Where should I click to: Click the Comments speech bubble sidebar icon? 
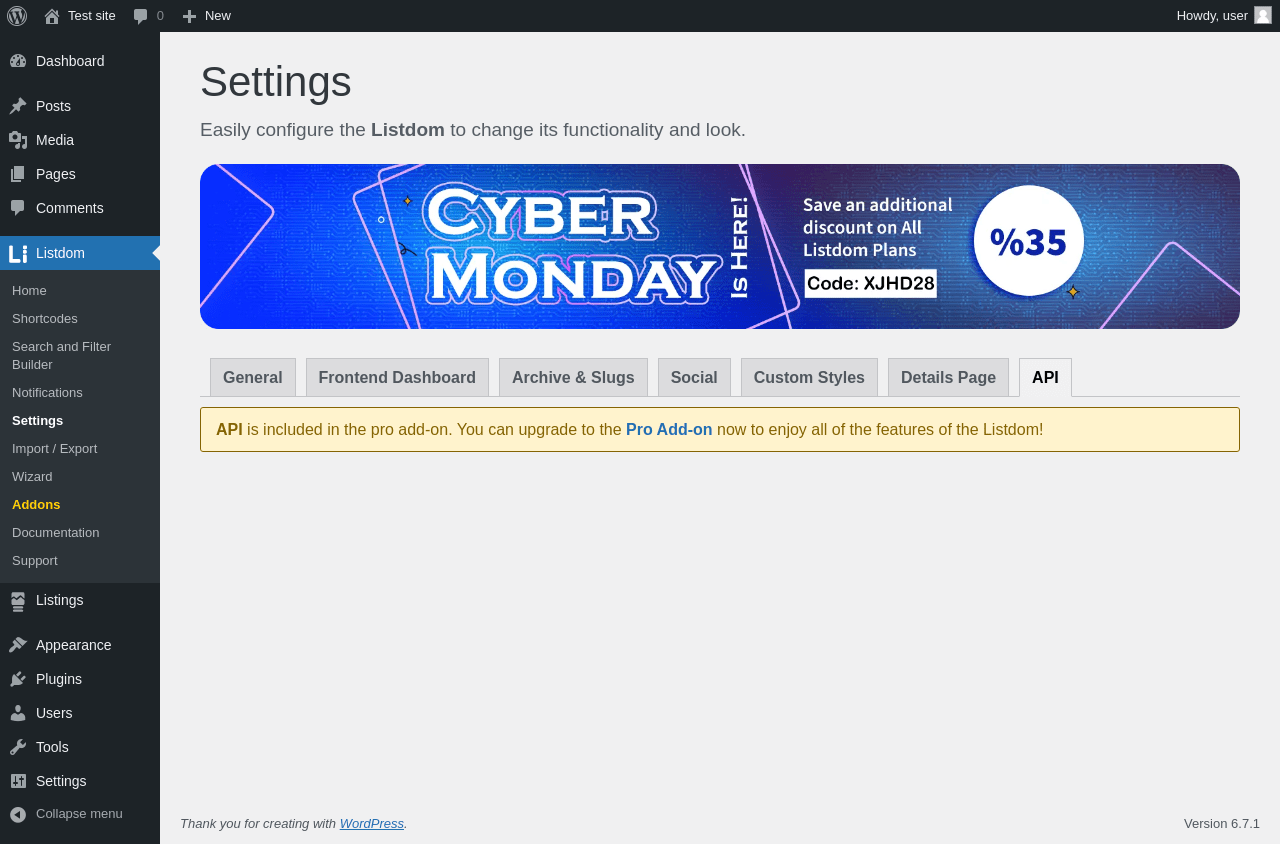point(18,208)
